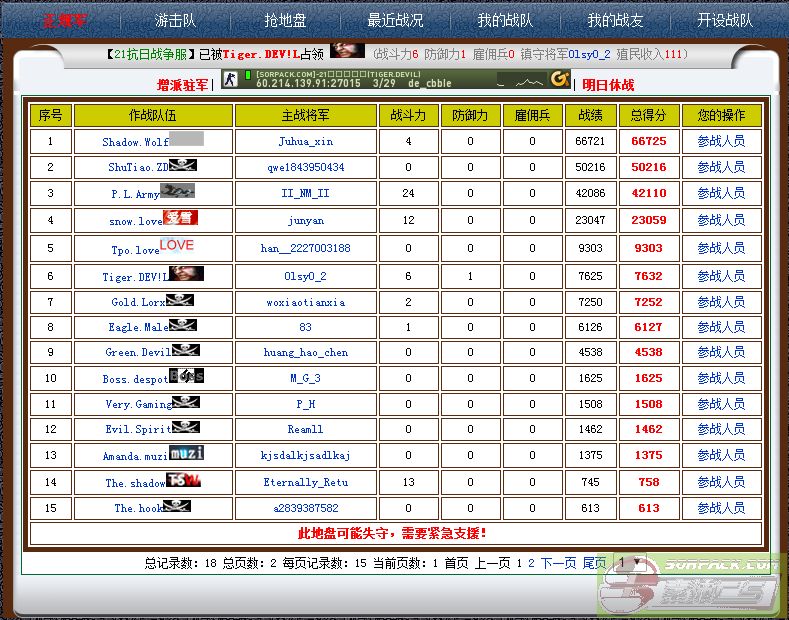
Task: Go to the 我的战队 tab
Action: pyautogui.click(x=504, y=20)
